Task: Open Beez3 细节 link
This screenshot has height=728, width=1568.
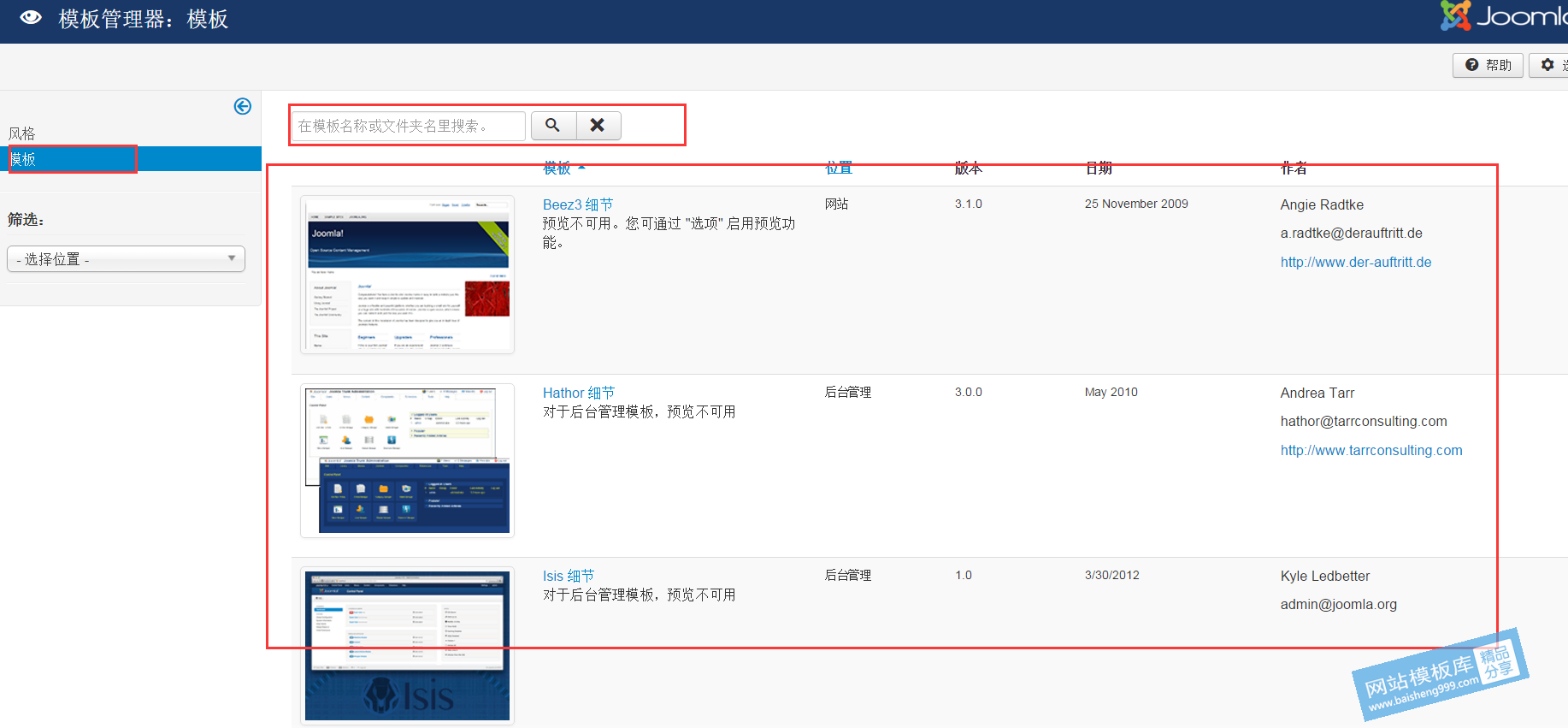Action: [x=578, y=204]
